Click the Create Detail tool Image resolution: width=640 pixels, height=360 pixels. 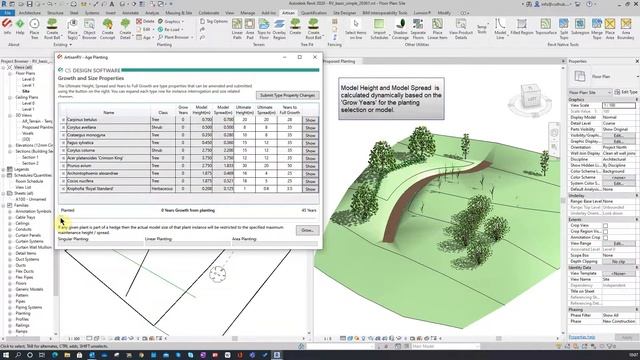(125, 29)
